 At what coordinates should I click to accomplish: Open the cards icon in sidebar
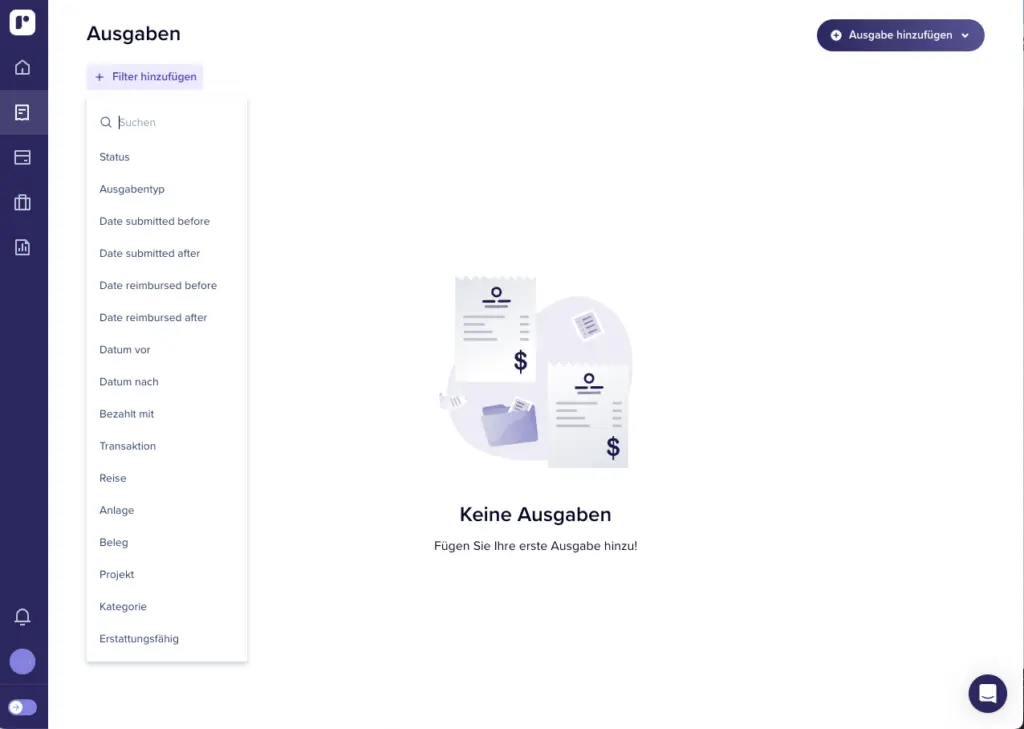[22, 157]
